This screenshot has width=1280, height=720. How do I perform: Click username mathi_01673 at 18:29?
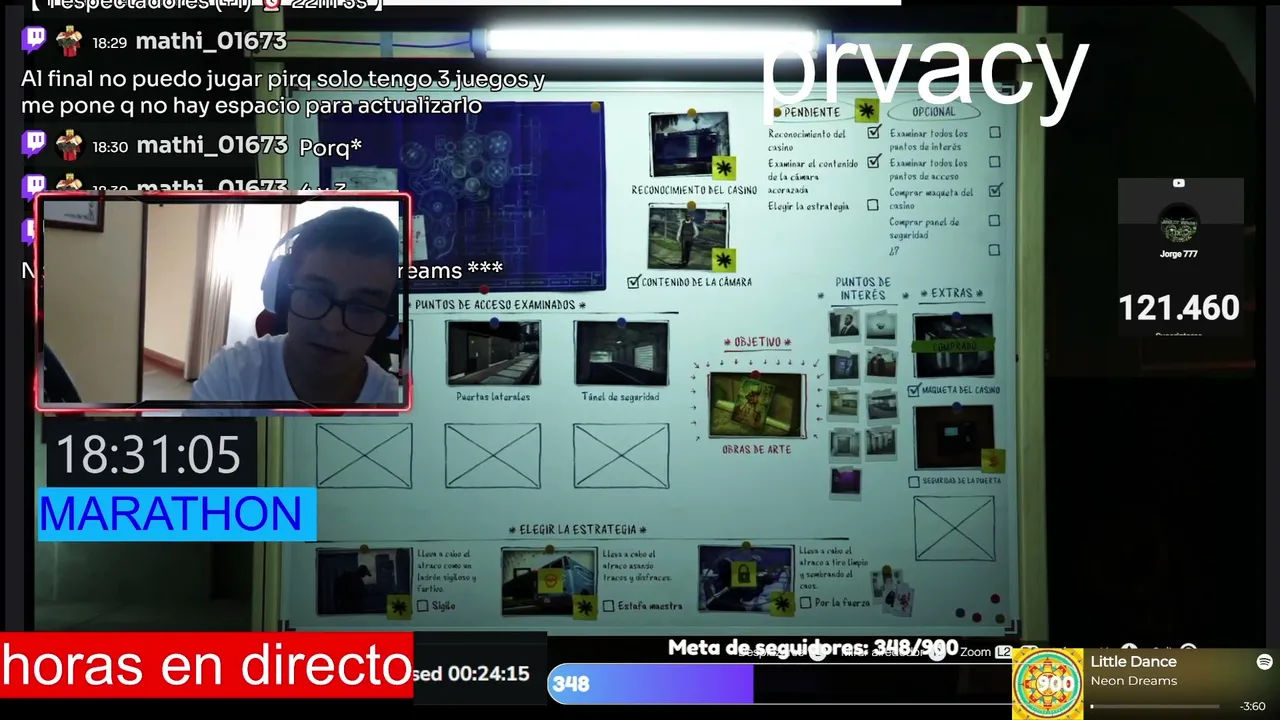[x=211, y=41]
